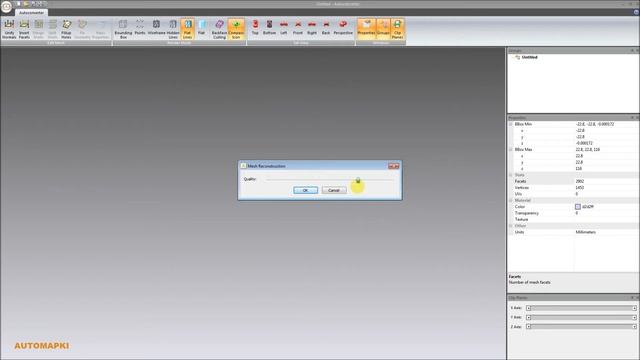This screenshot has width=640, height=360.
Task: Select the Vertices property row
Action: (x=573, y=188)
